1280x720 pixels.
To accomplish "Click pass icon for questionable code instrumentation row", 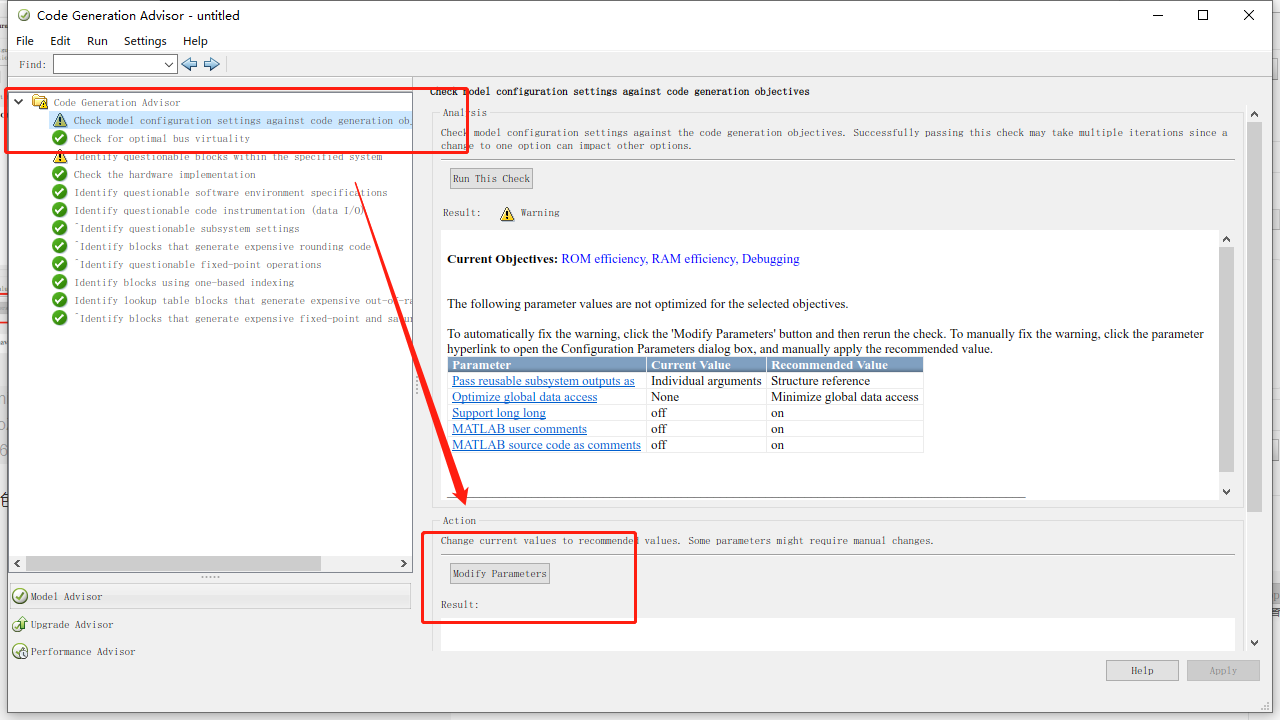I will 60,210.
